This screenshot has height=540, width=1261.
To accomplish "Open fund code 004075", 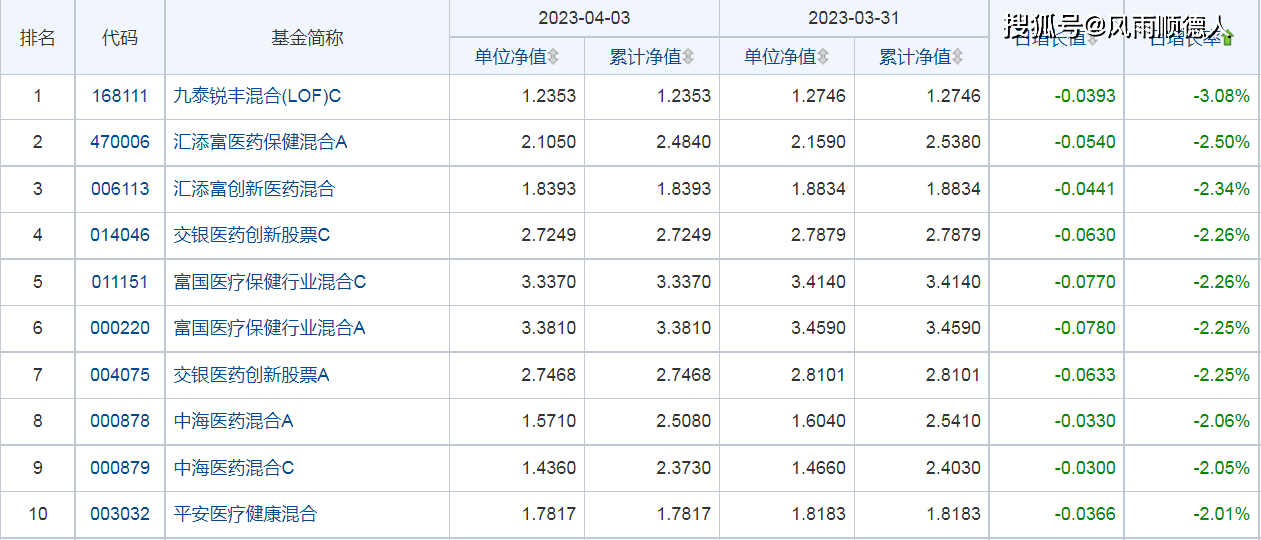I will pyautogui.click(x=119, y=375).
